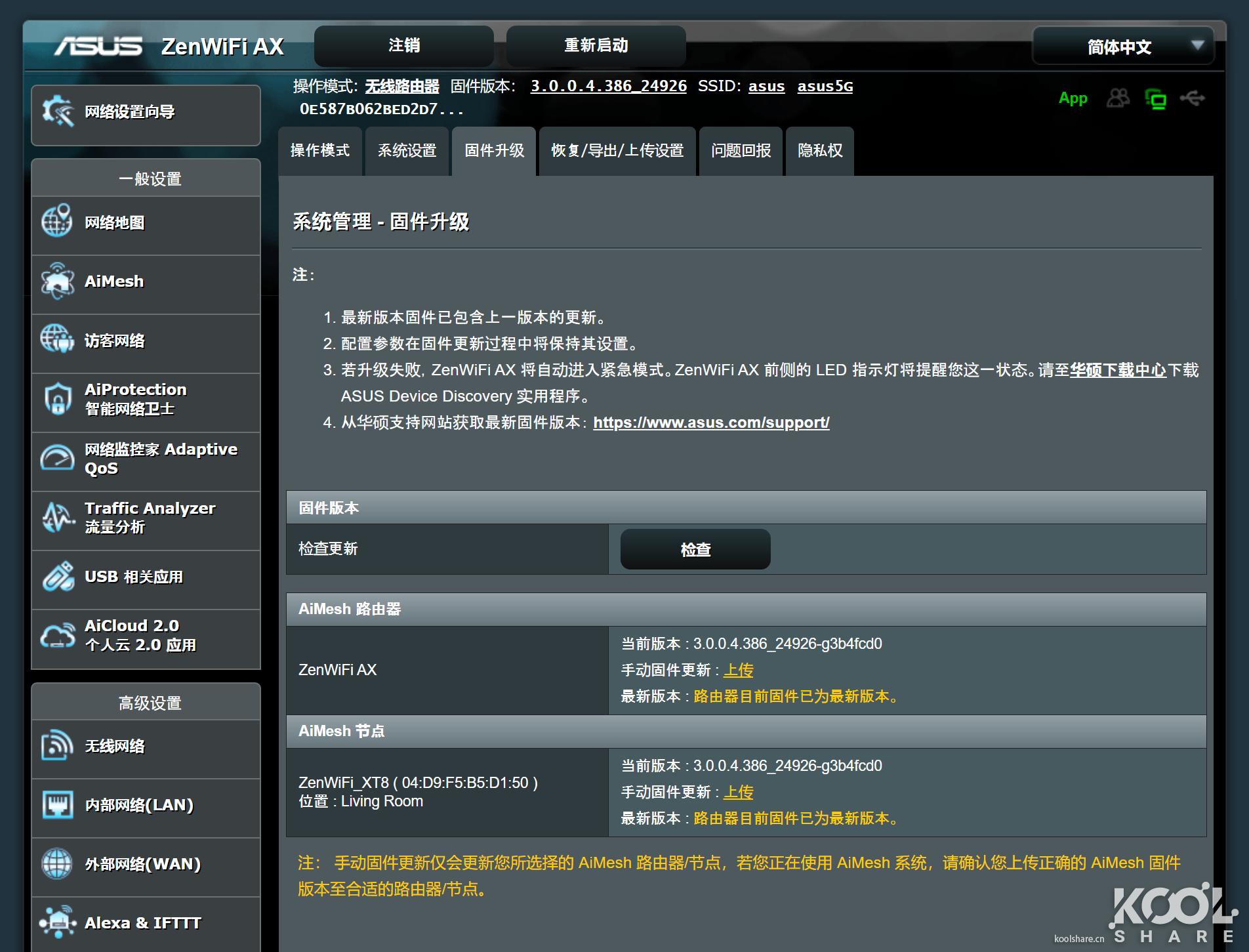Upload firmware for ZenWiFi_XT8 node
Screen dimensions: 1249x952
[x=739, y=792]
